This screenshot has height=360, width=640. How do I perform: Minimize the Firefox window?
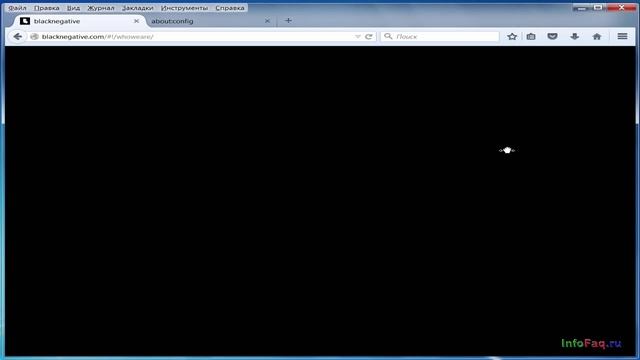point(581,8)
